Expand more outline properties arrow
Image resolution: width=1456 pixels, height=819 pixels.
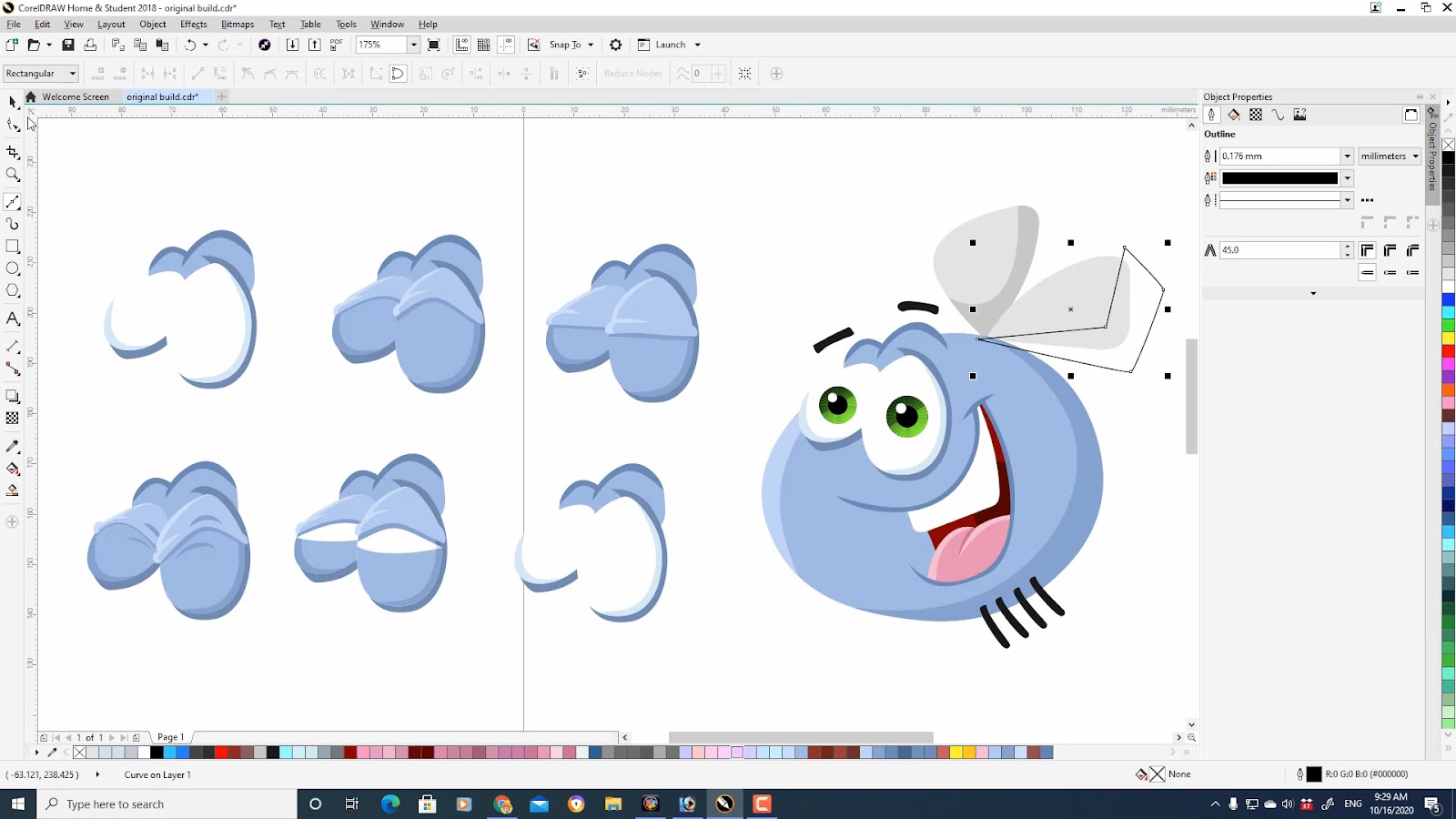click(1313, 293)
